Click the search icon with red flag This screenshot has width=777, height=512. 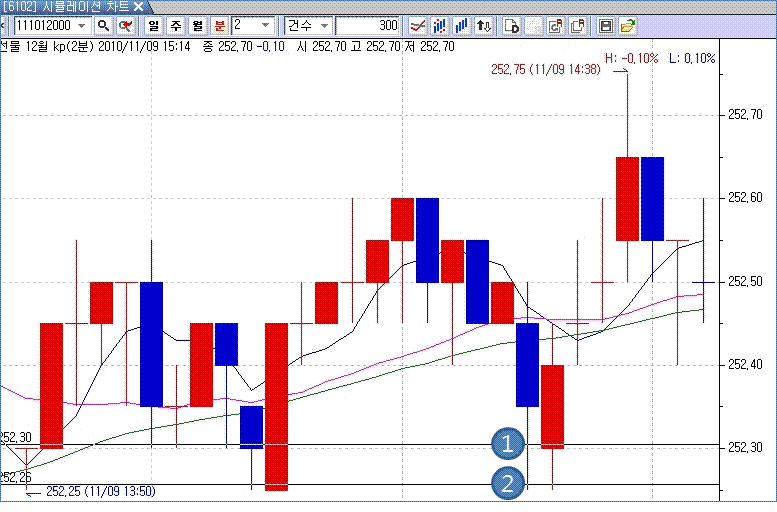pyautogui.click(x=125, y=25)
